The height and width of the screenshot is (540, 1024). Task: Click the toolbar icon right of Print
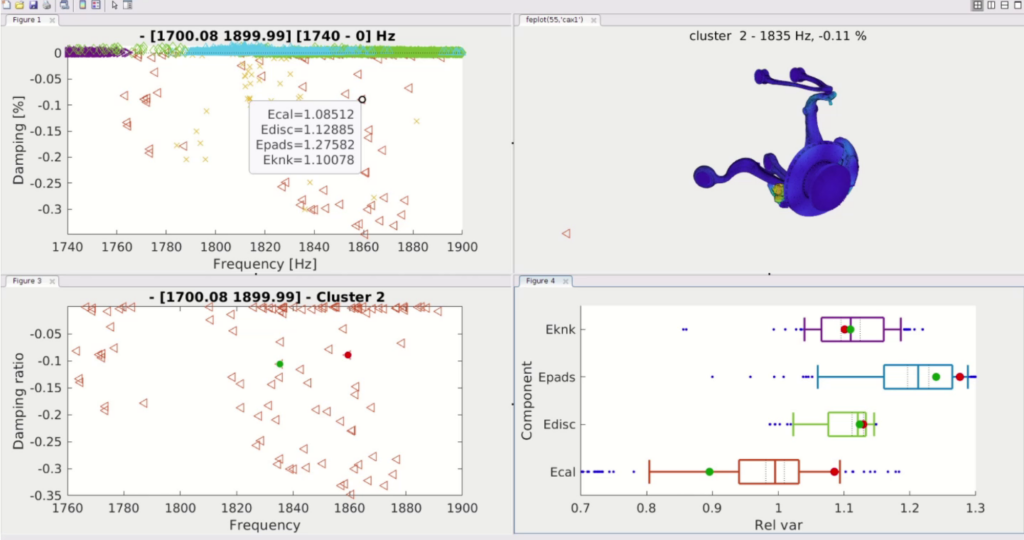(65, 5)
